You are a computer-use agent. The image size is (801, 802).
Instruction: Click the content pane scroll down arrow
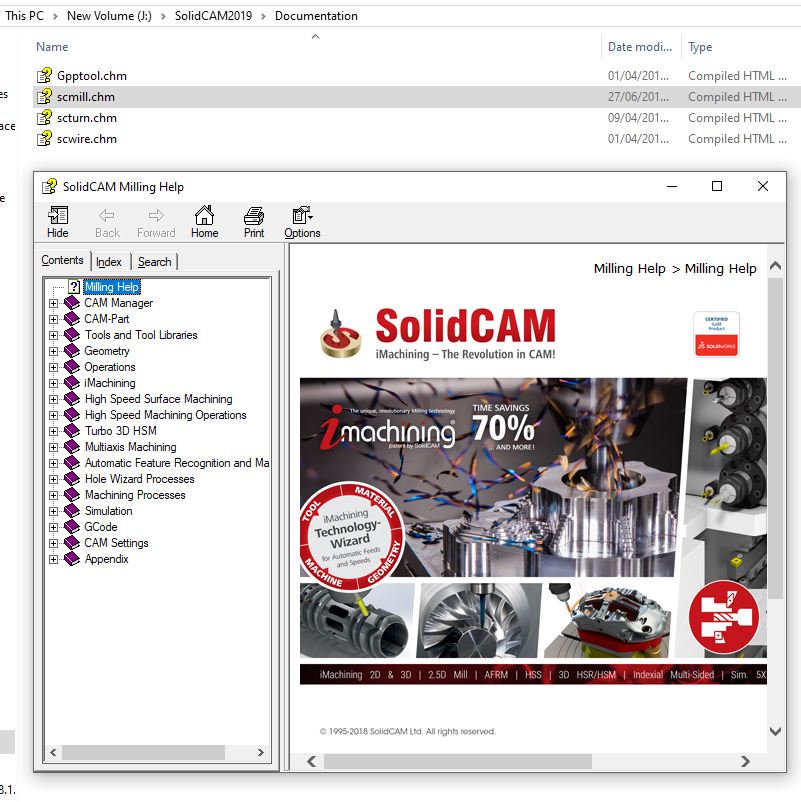[x=775, y=731]
